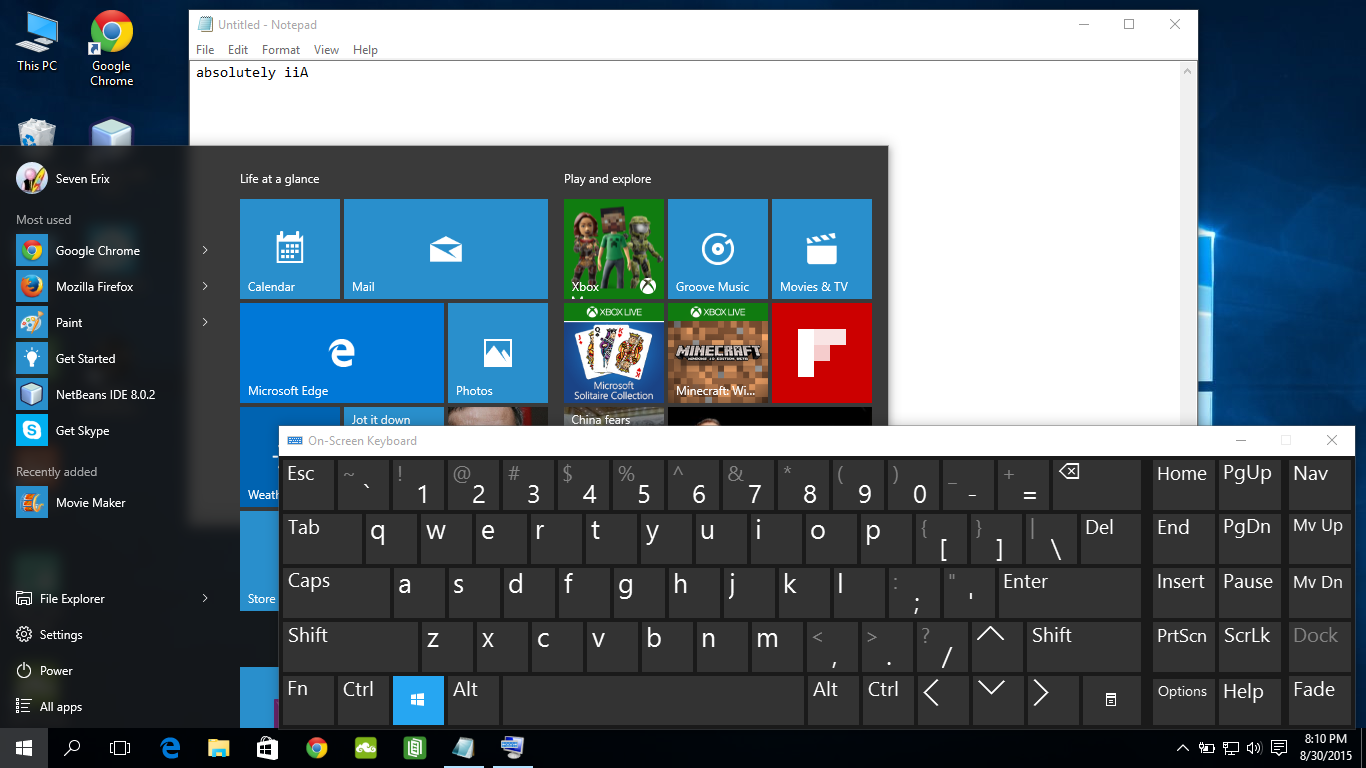Open the Microsoft Edge tile
Screen dimensions: 1366x768
[340, 352]
